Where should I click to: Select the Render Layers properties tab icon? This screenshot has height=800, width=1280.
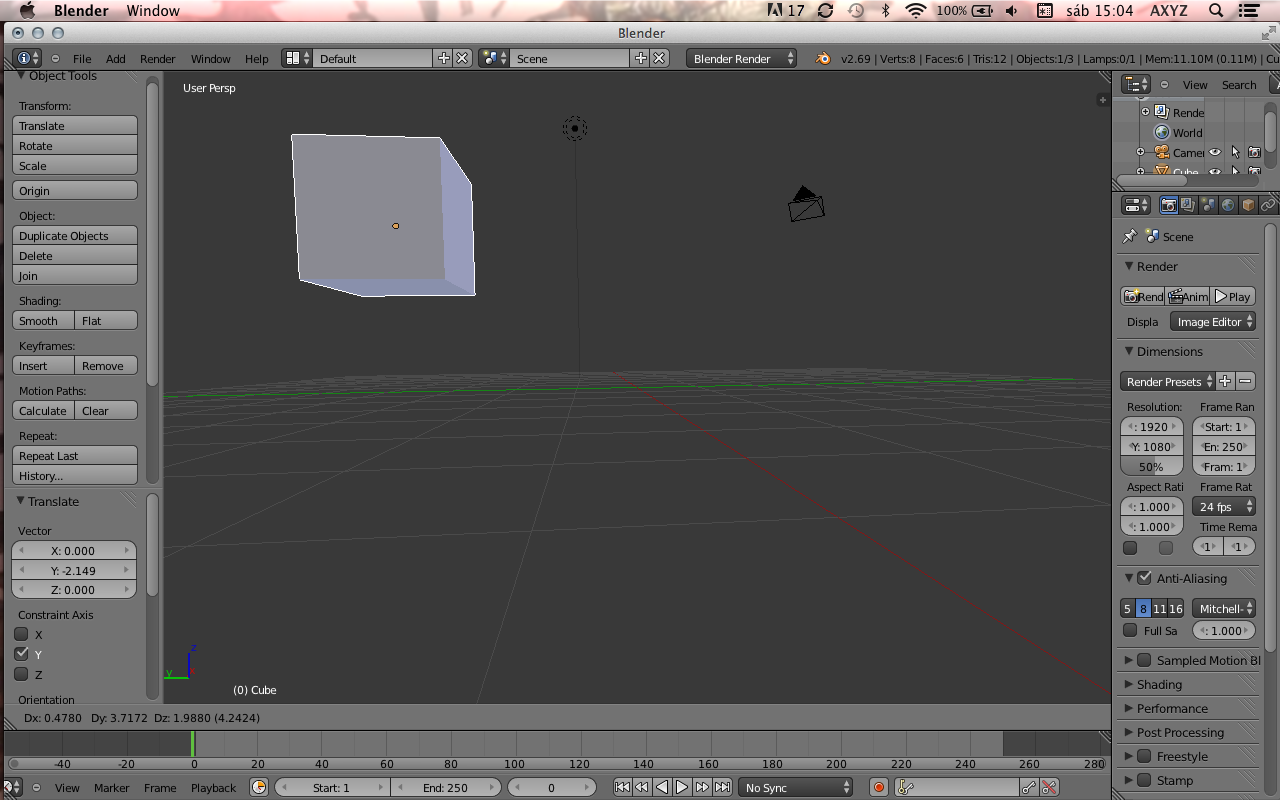tap(1186, 204)
